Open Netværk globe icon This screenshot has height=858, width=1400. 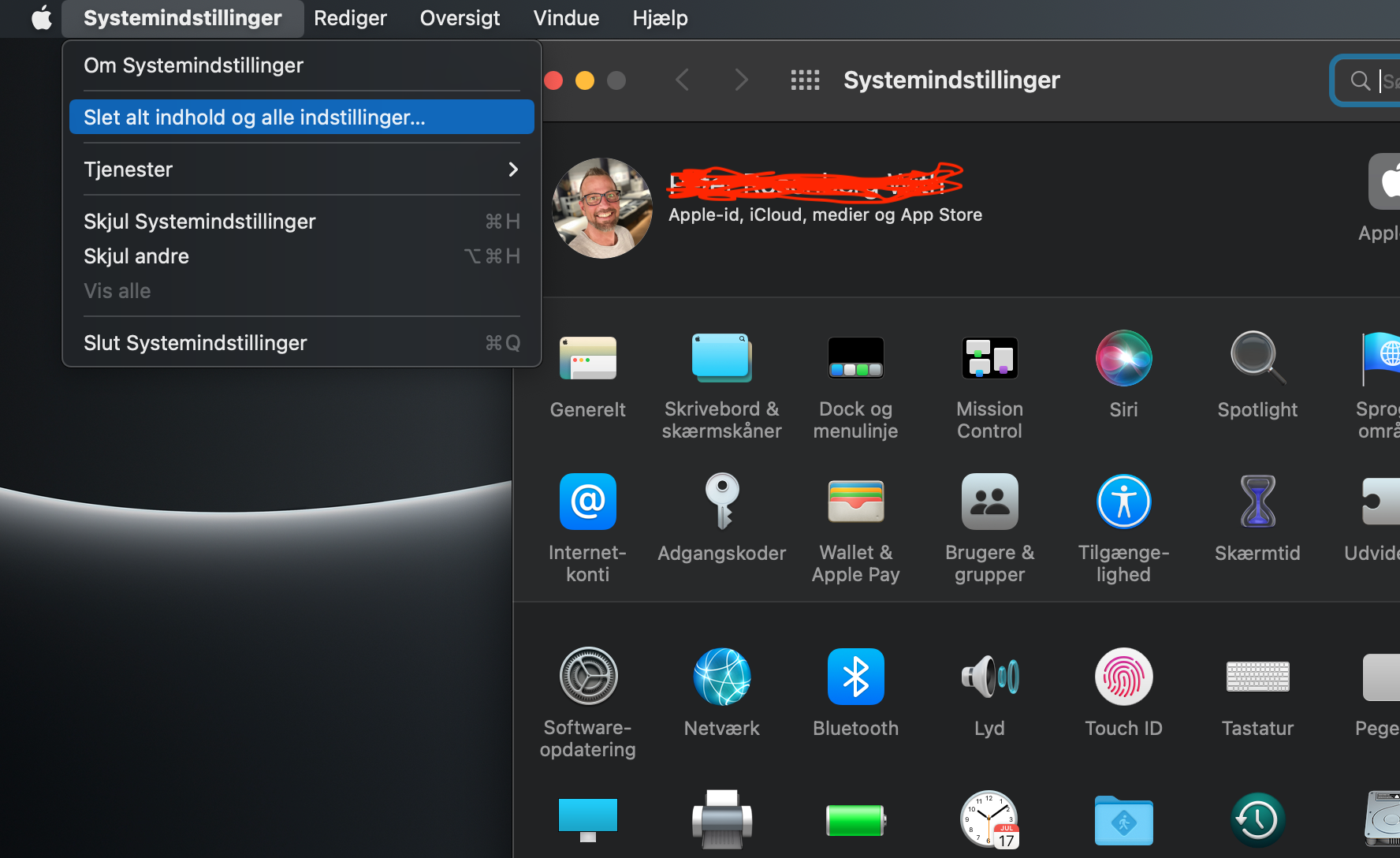(x=721, y=677)
